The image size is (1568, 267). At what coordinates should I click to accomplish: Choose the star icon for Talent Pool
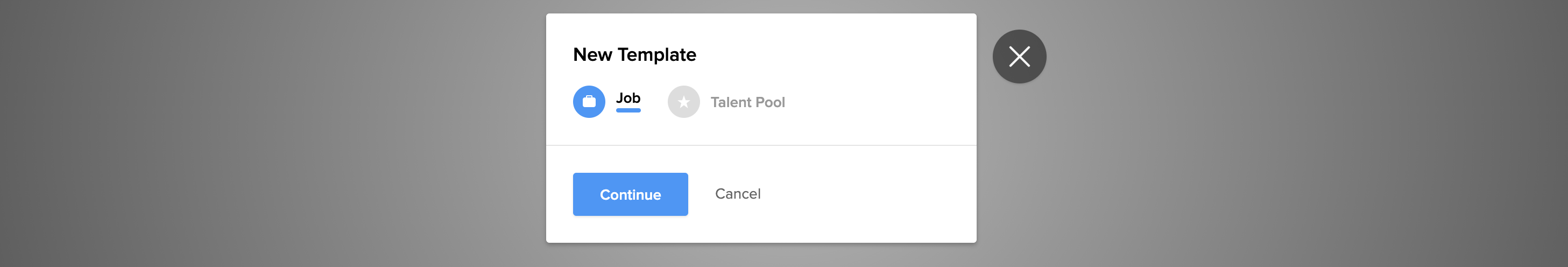pyautogui.click(x=683, y=102)
